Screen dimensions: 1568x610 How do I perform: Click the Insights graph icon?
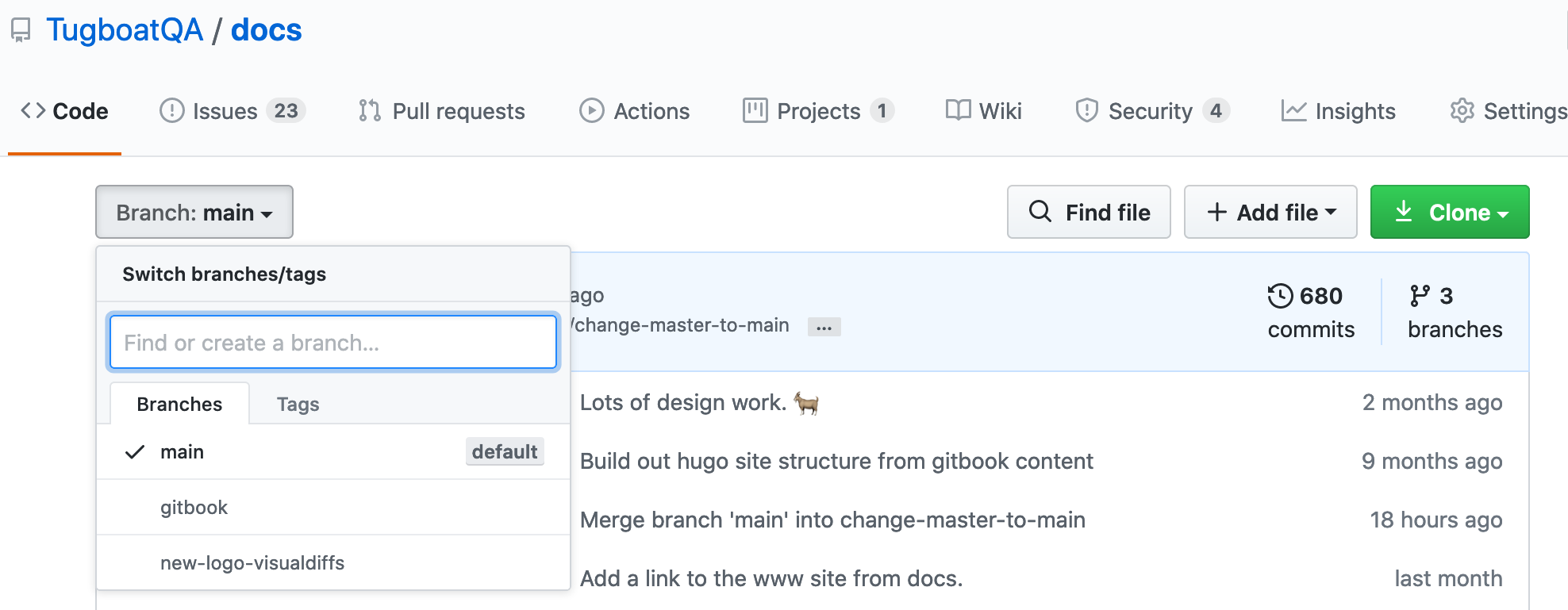coord(1293,111)
